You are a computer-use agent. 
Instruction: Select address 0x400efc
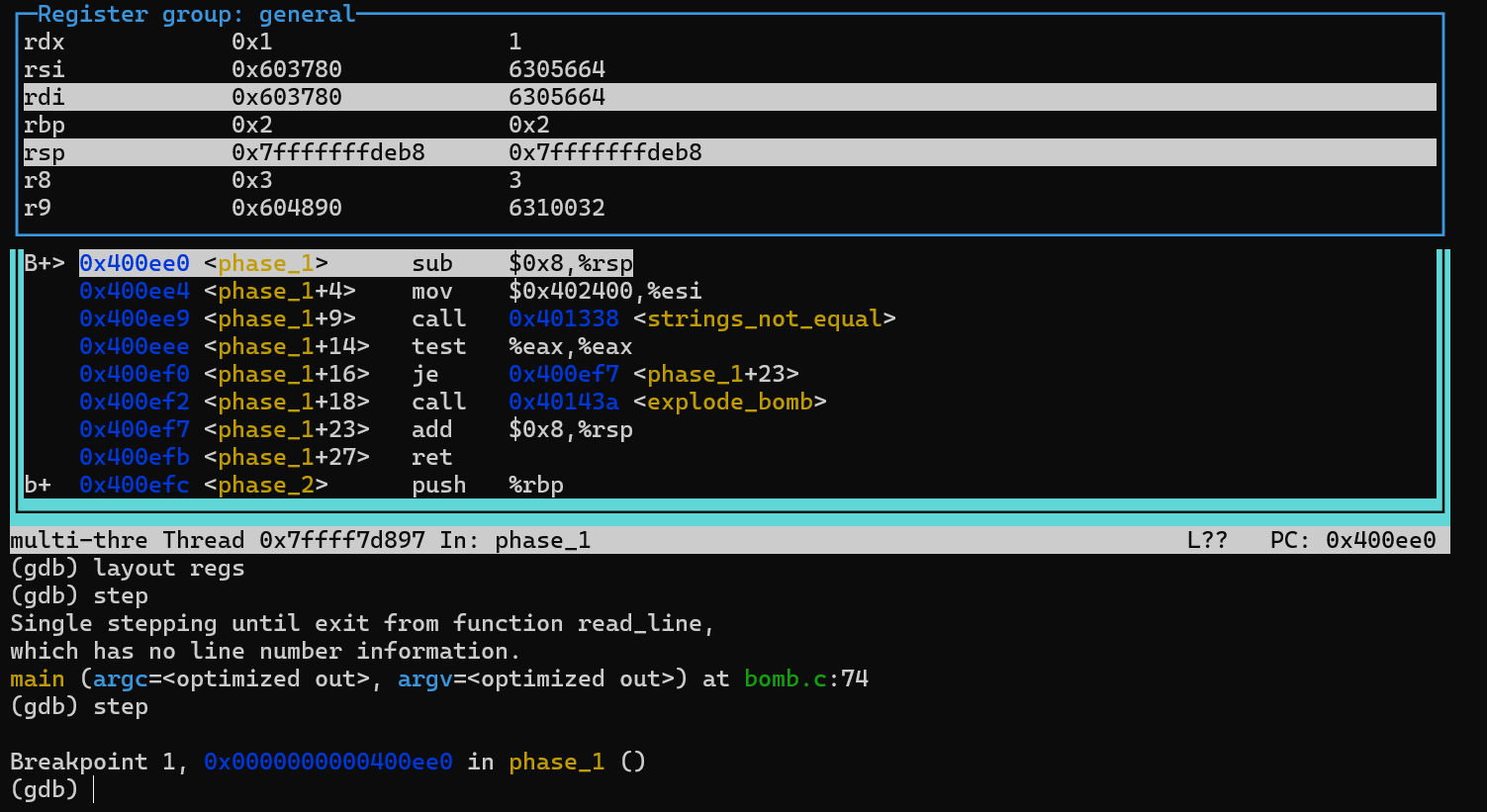tap(135, 485)
